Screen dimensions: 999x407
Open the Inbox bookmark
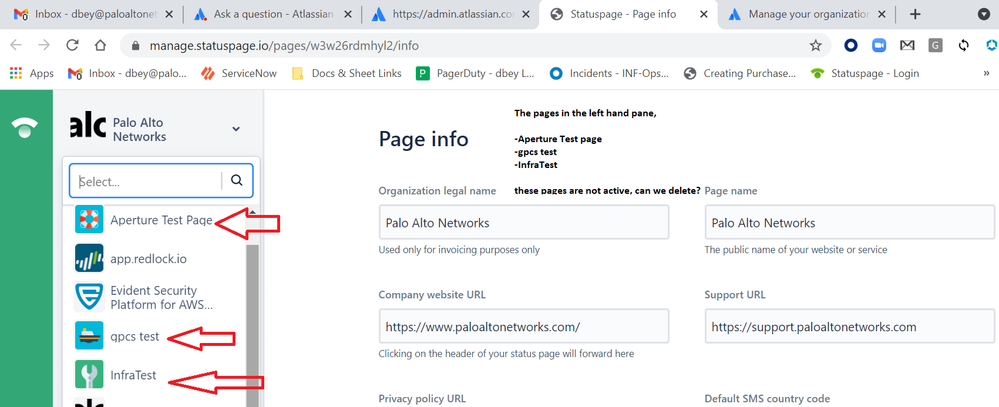127,73
